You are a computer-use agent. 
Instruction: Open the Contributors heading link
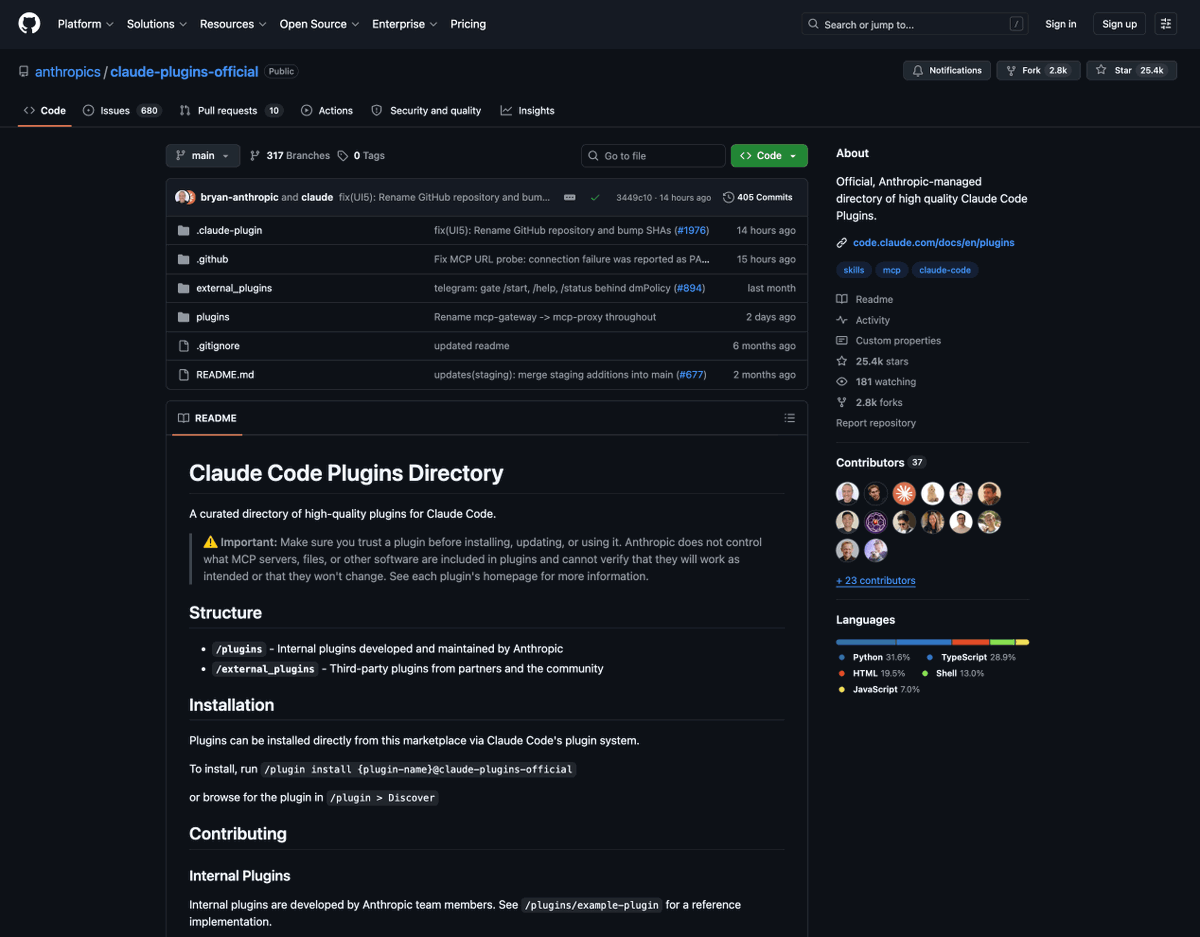tap(880, 462)
